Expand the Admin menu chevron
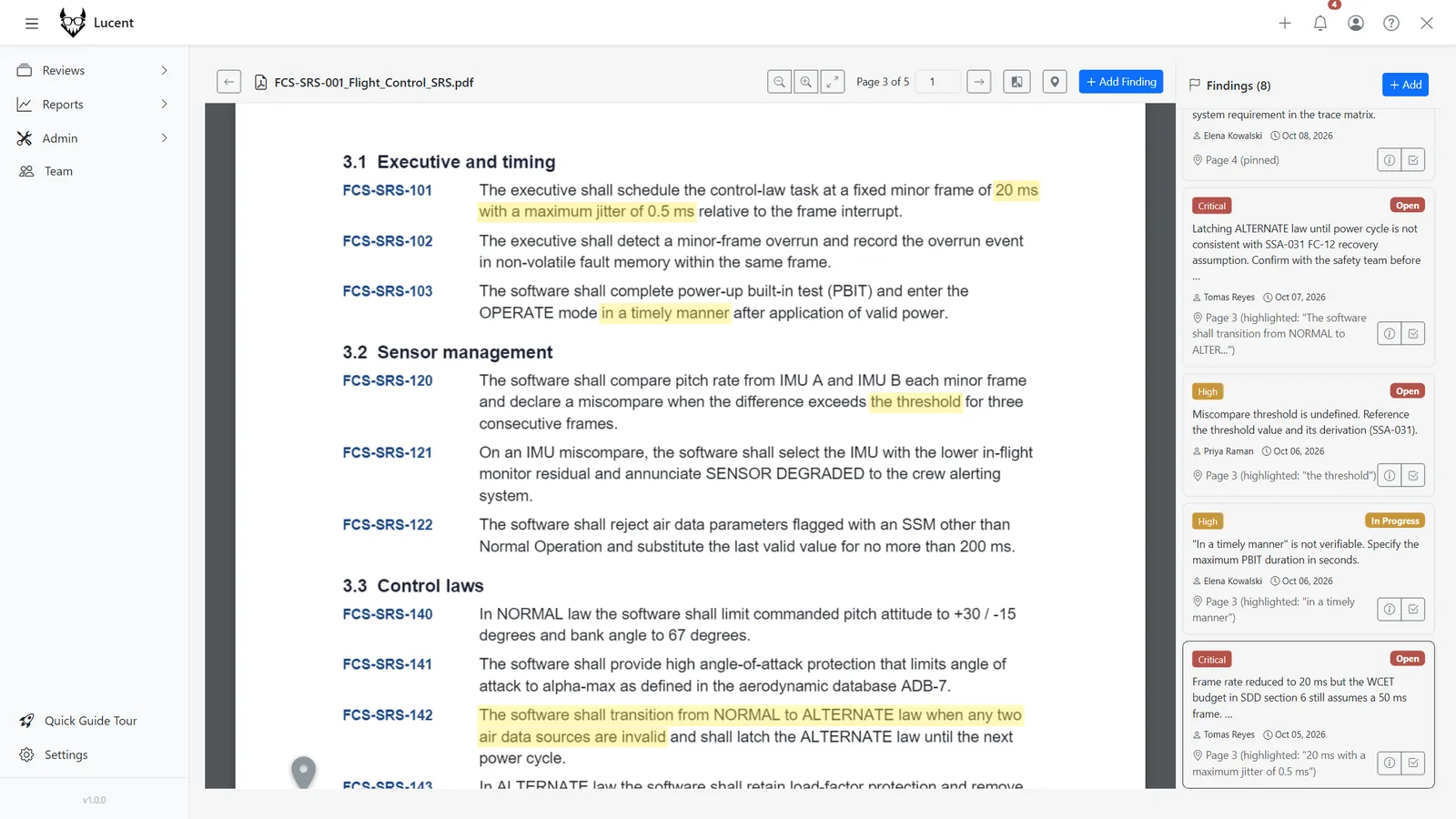Screen dimensions: 1456x819 [x=165, y=138]
